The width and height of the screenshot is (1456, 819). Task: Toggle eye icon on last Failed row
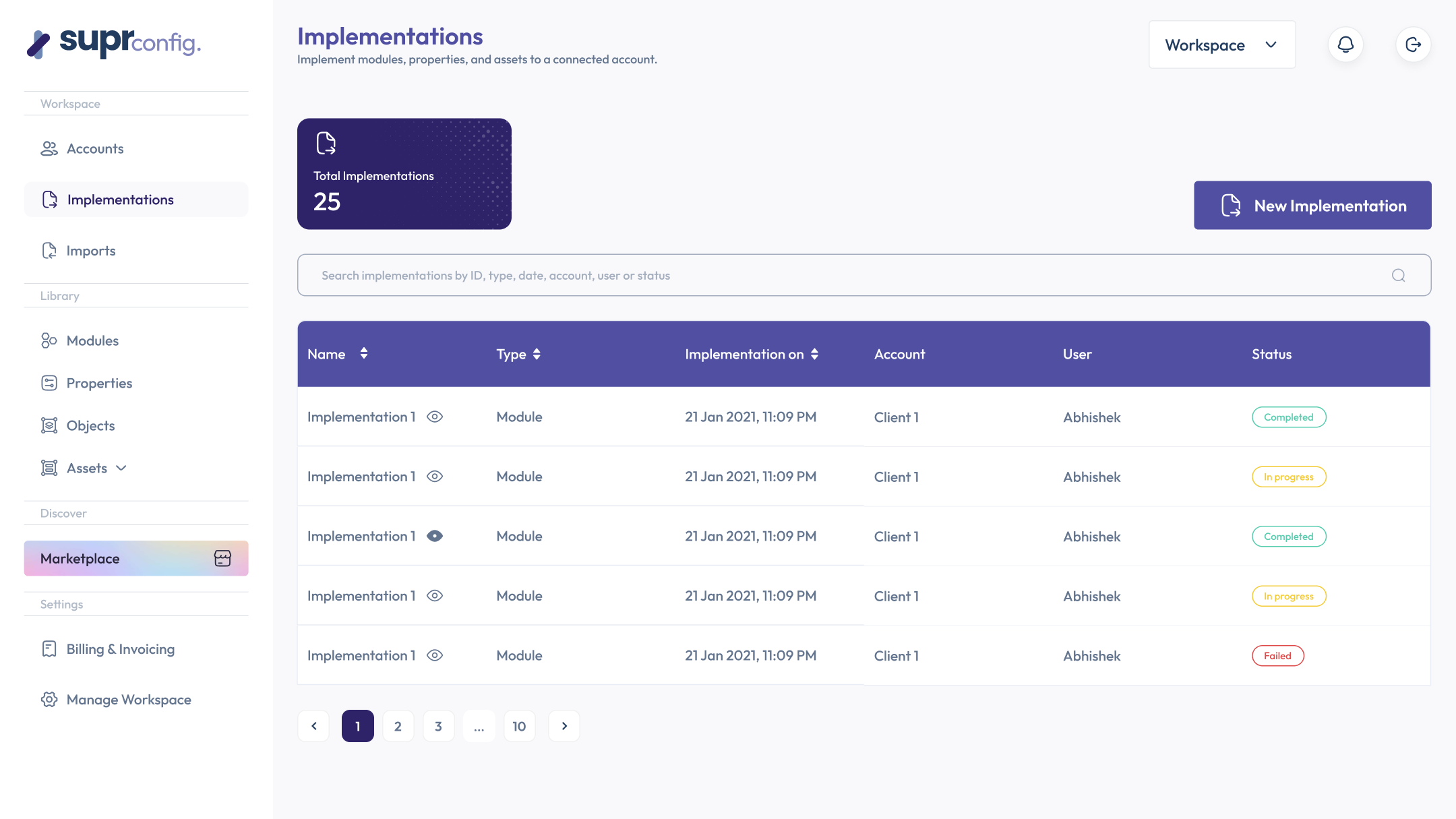tap(435, 655)
